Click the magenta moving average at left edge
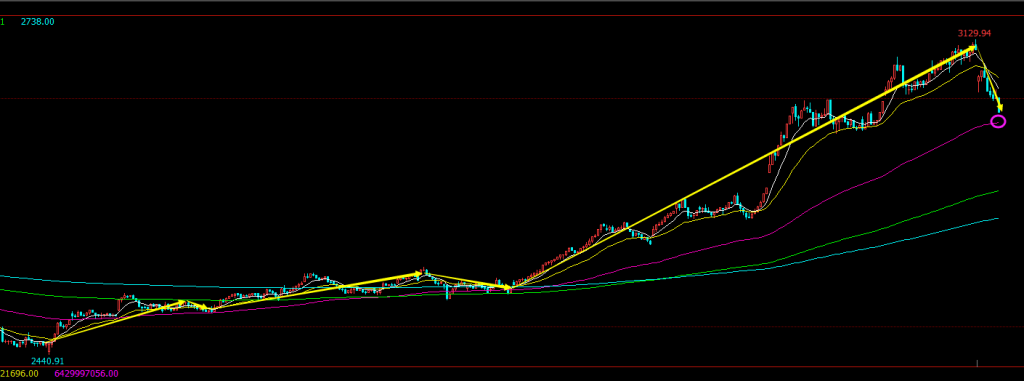Viewport: 1024px width, 381px height. tap(3, 310)
